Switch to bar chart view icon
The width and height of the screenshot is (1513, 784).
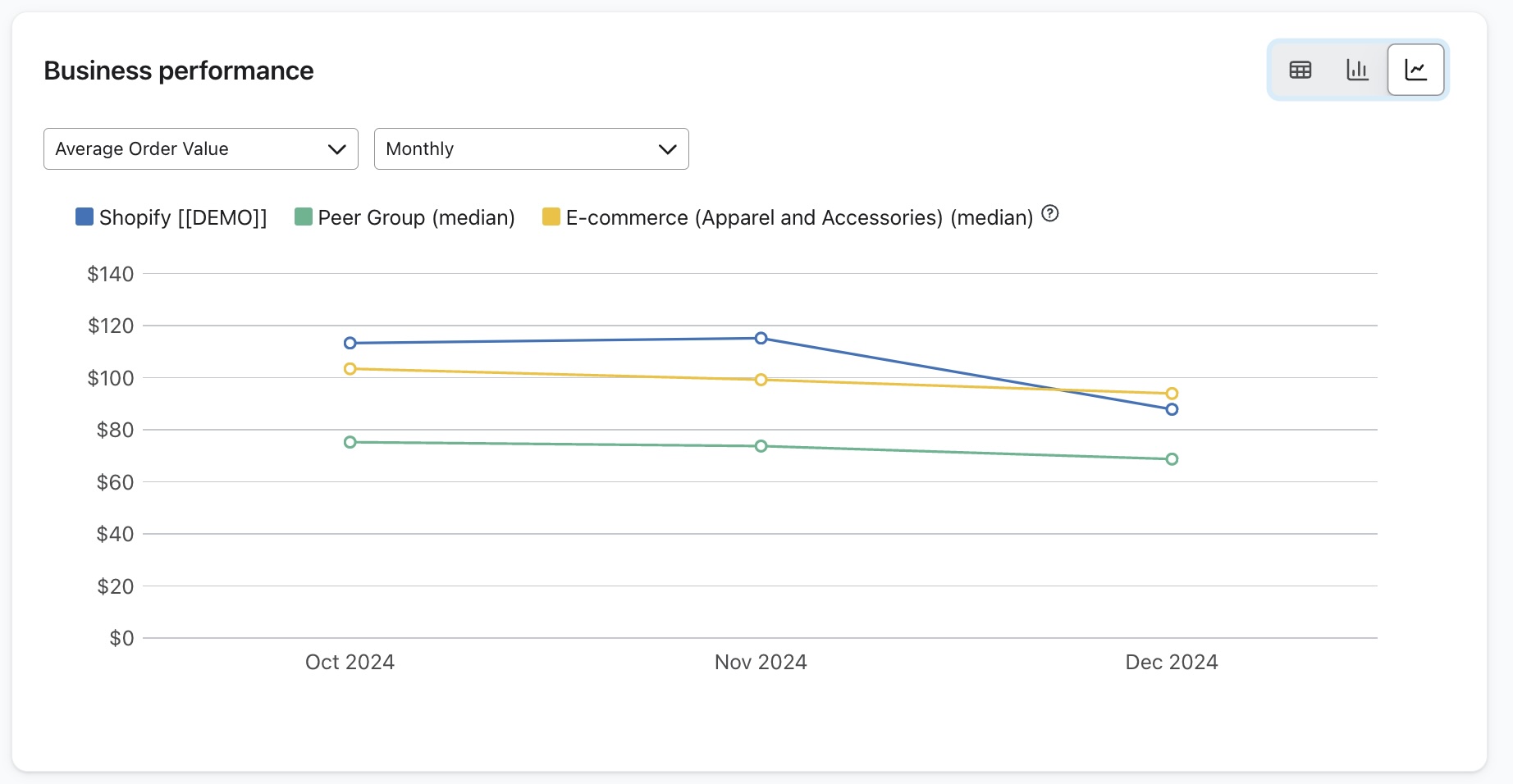(x=1357, y=70)
